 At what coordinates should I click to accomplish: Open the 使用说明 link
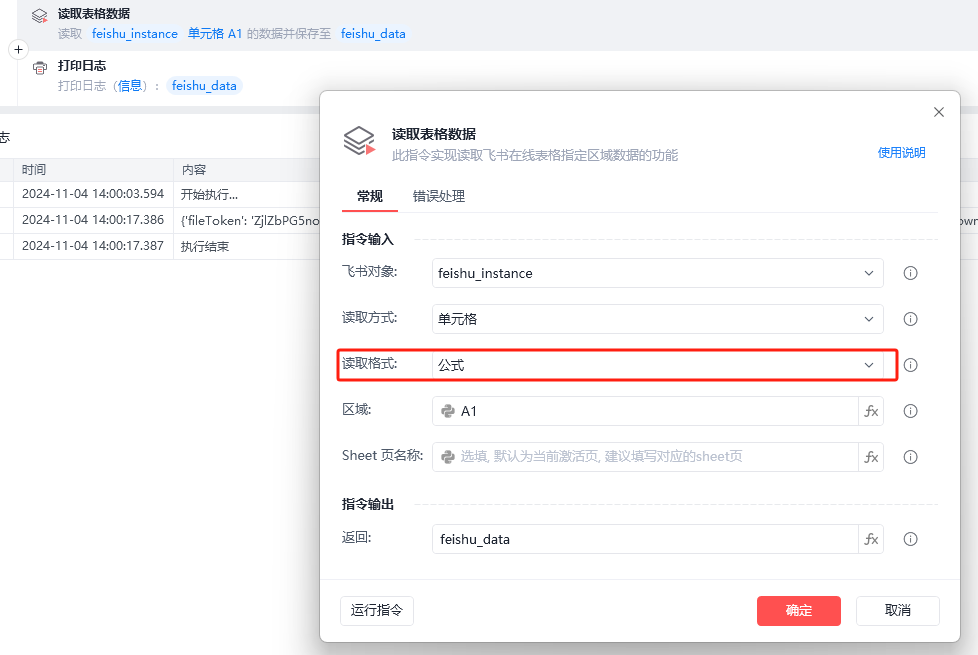pyautogui.click(x=901, y=153)
